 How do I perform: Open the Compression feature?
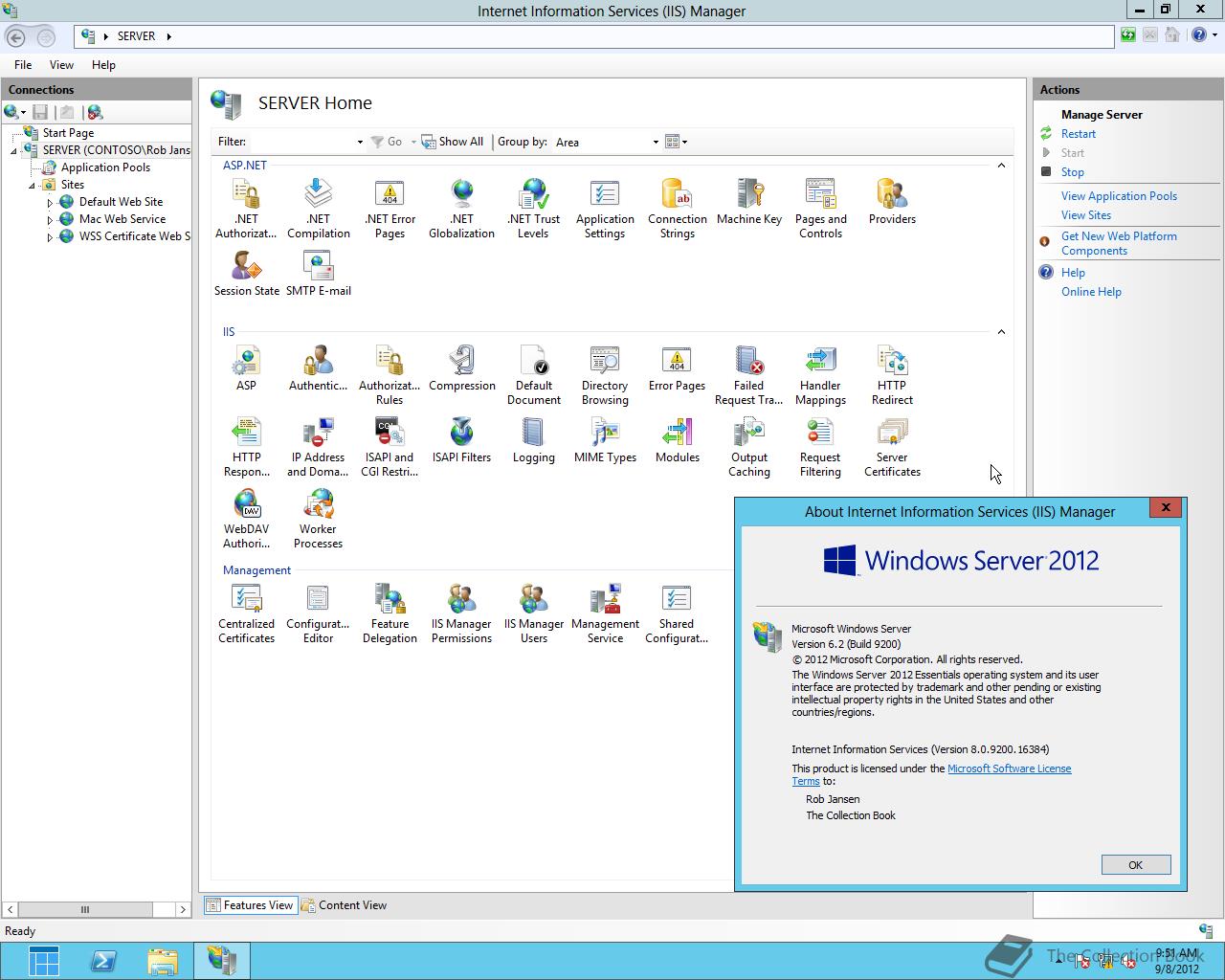click(461, 368)
